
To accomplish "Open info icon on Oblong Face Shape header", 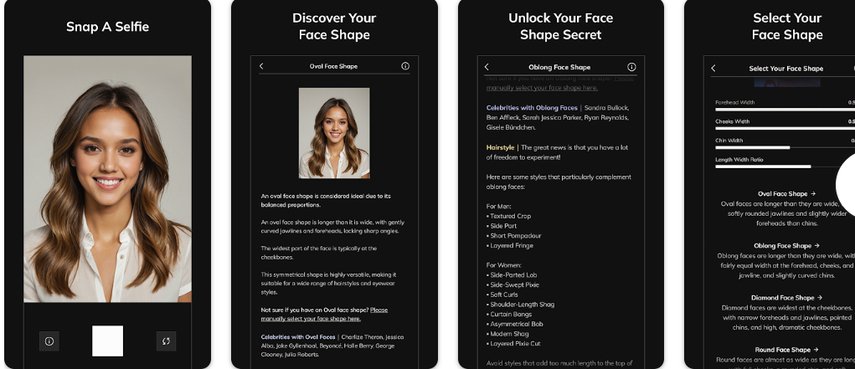I will click(x=631, y=67).
